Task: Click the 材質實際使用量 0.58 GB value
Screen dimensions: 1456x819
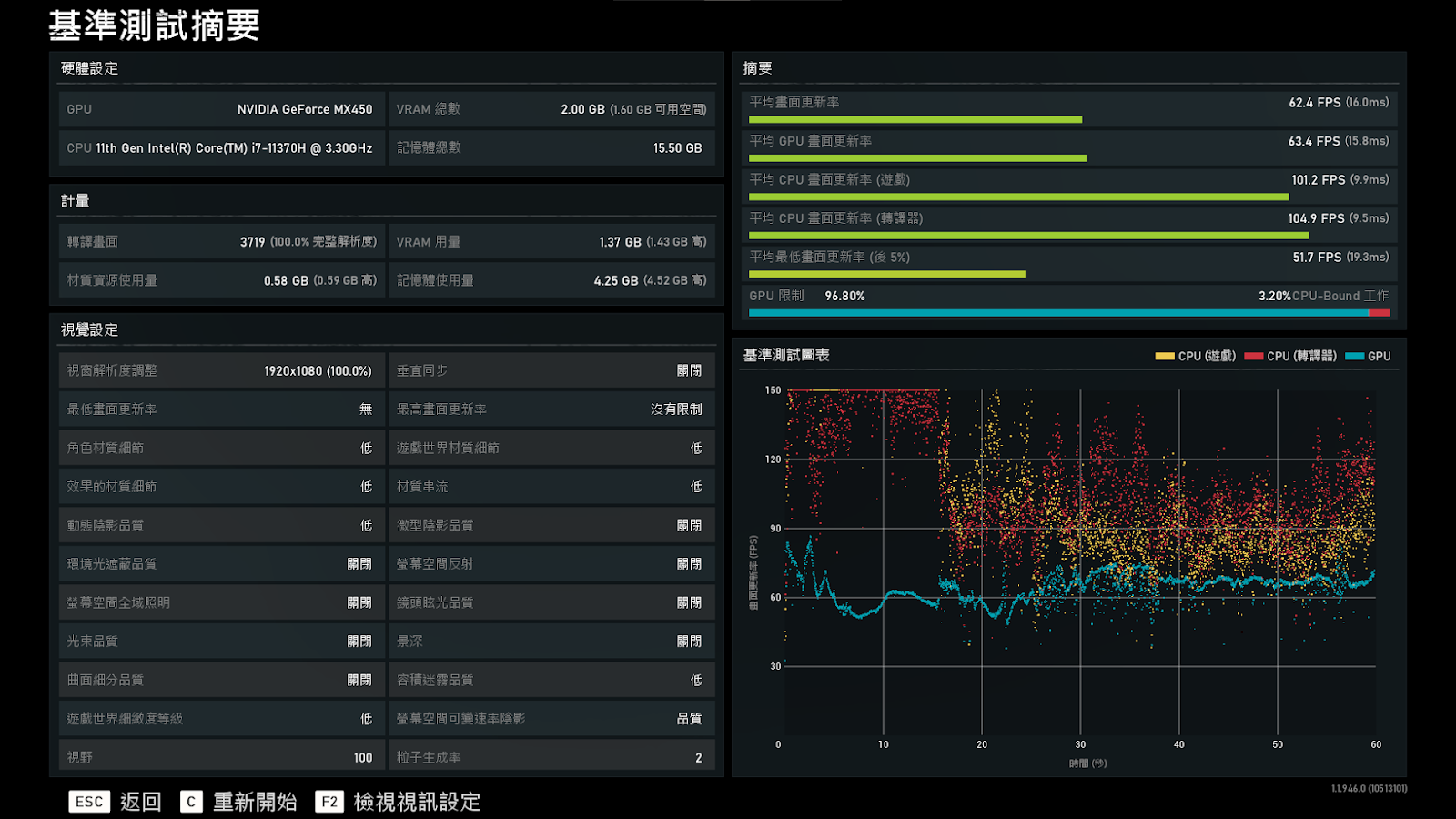Action: pyautogui.click(x=286, y=281)
